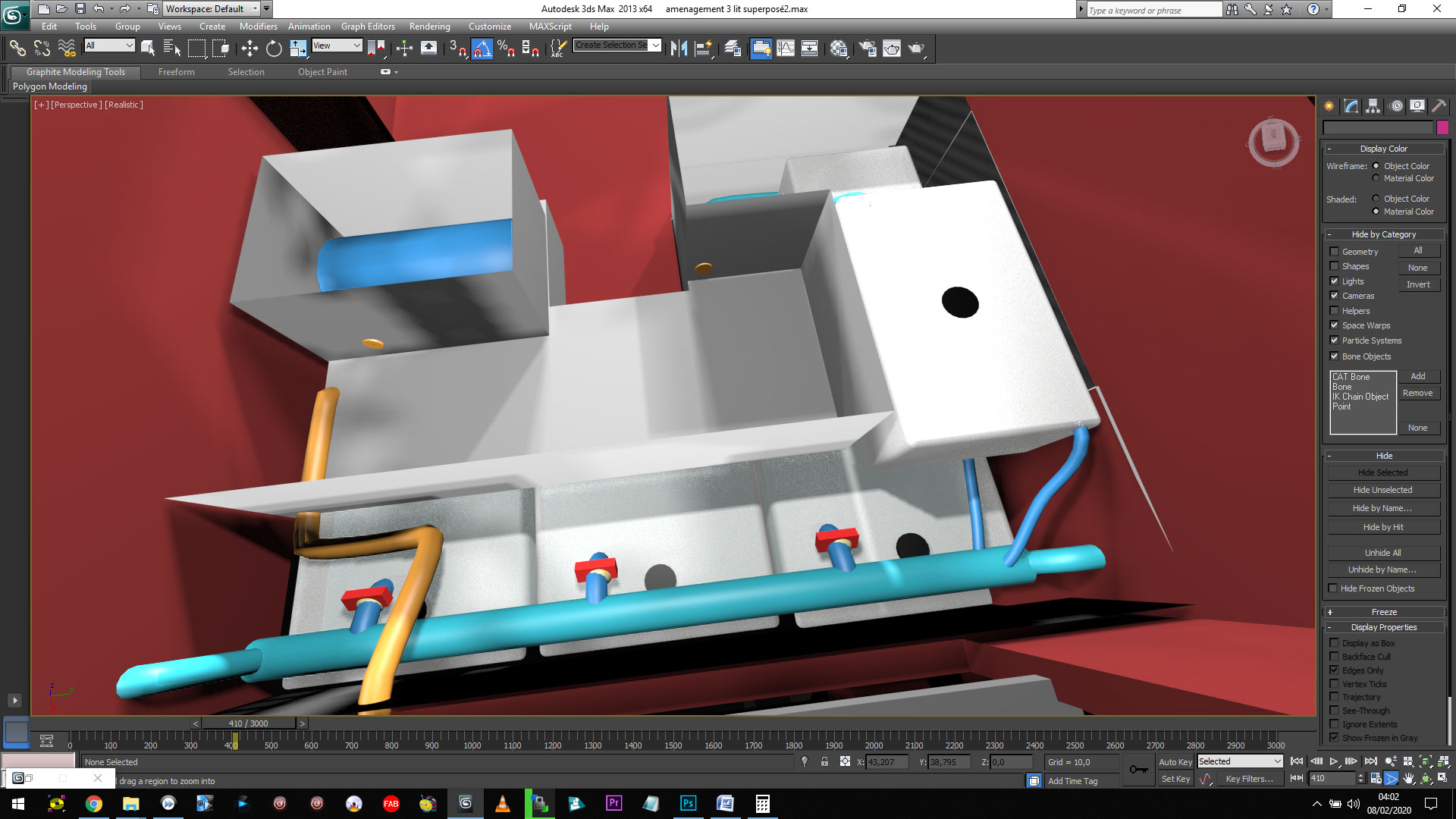Select Object Color radio for Shaded
Image resolution: width=1456 pixels, height=819 pixels.
point(1376,199)
